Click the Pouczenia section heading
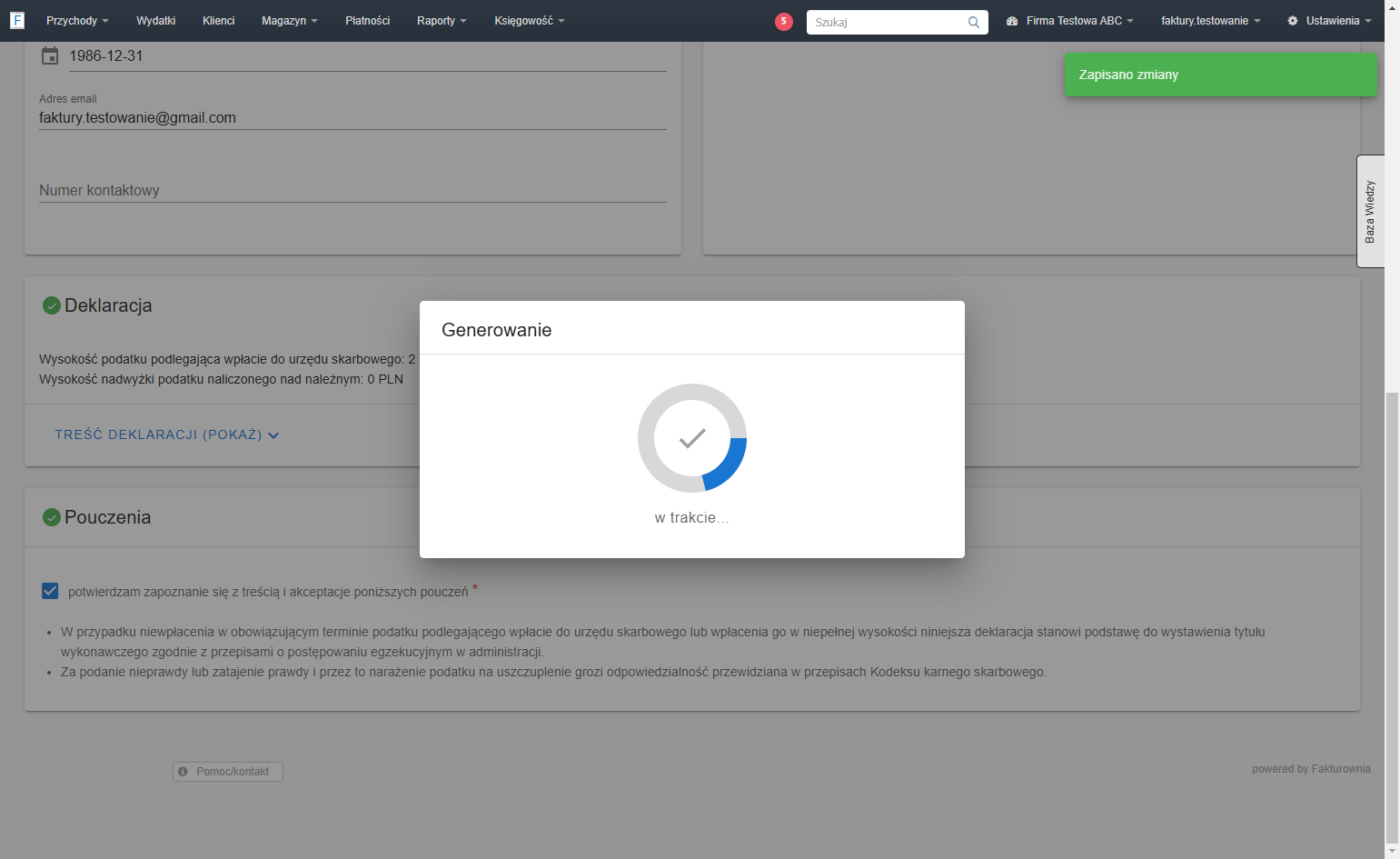This screenshot has height=859, width=1400. (x=107, y=517)
